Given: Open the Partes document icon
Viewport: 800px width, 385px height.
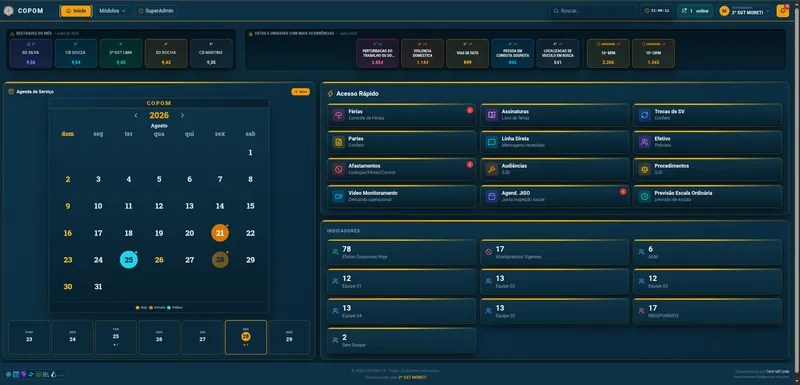Looking at the screenshot, I should [x=338, y=142].
